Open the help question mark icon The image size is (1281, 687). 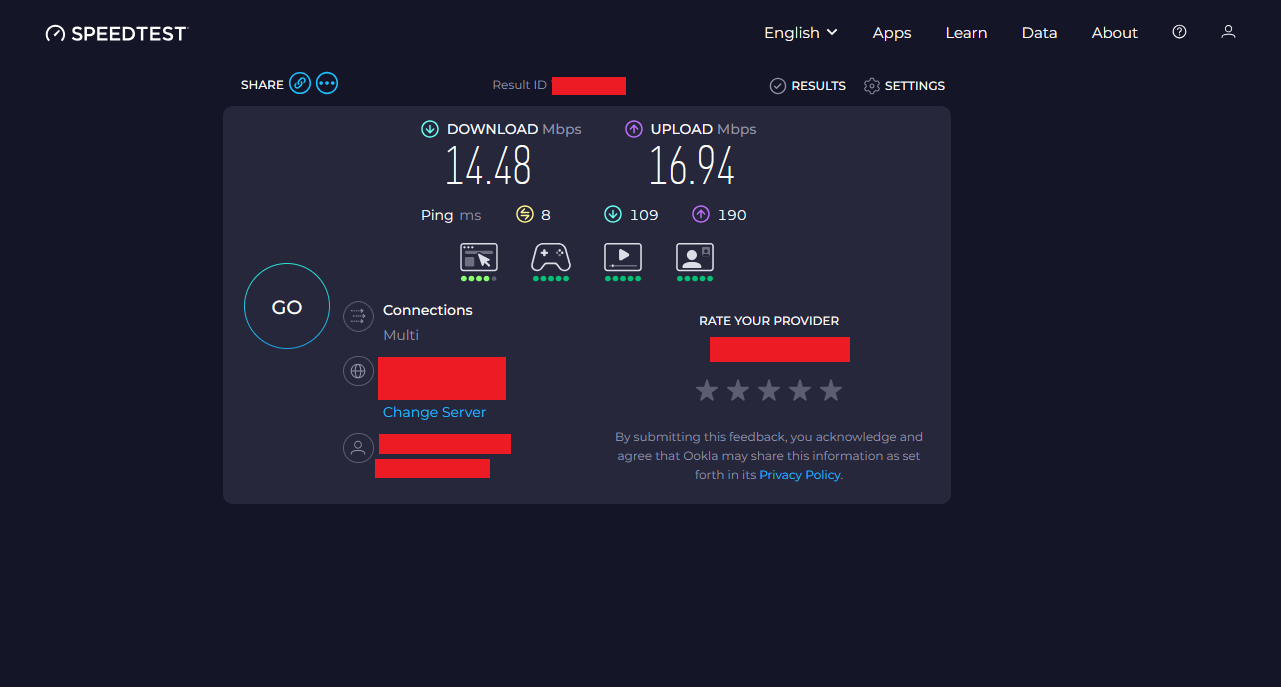(x=1179, y=32)
